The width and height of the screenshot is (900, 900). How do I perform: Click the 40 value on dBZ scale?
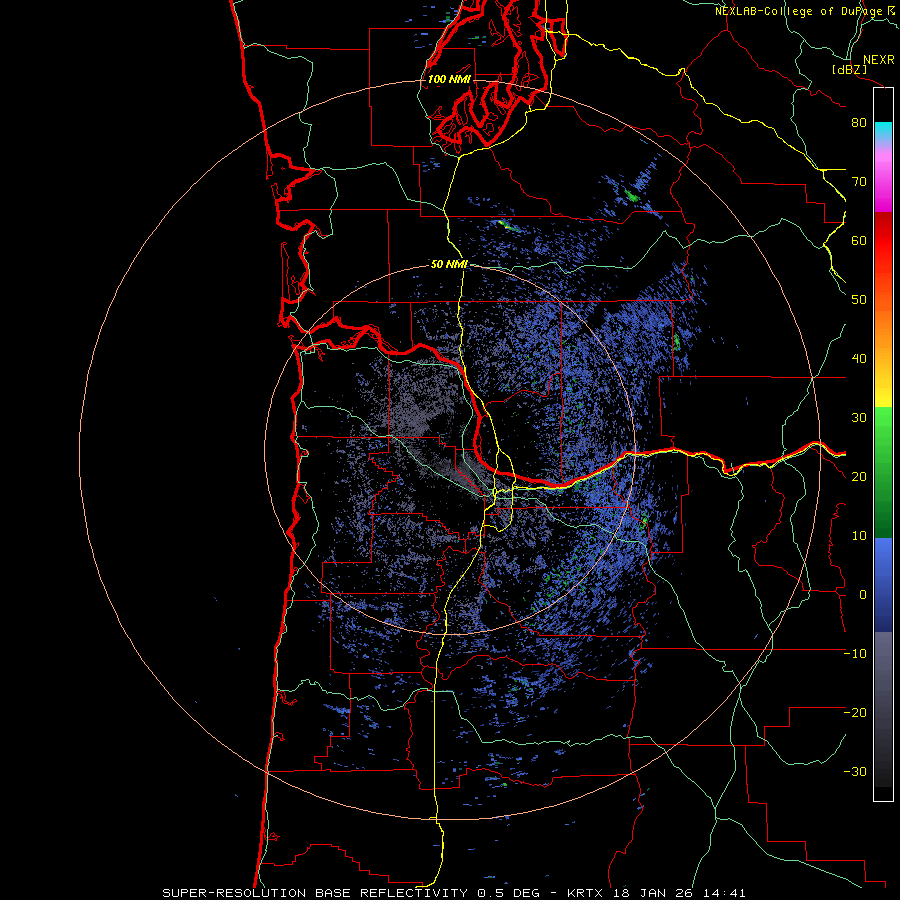tap(859, 359)
